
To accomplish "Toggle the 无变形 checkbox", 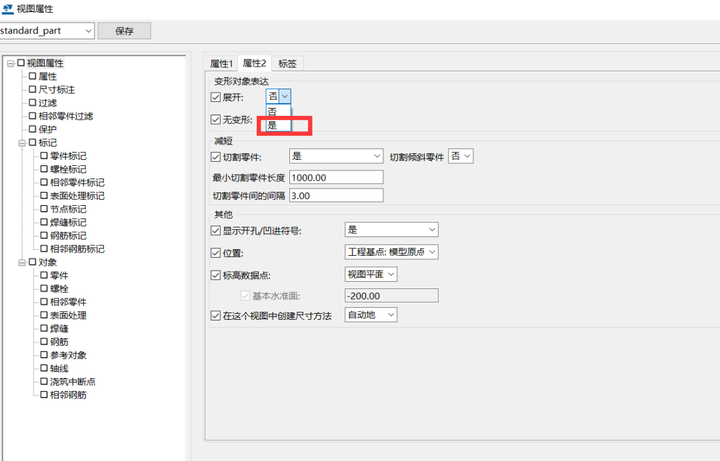I will coord(215,120).
